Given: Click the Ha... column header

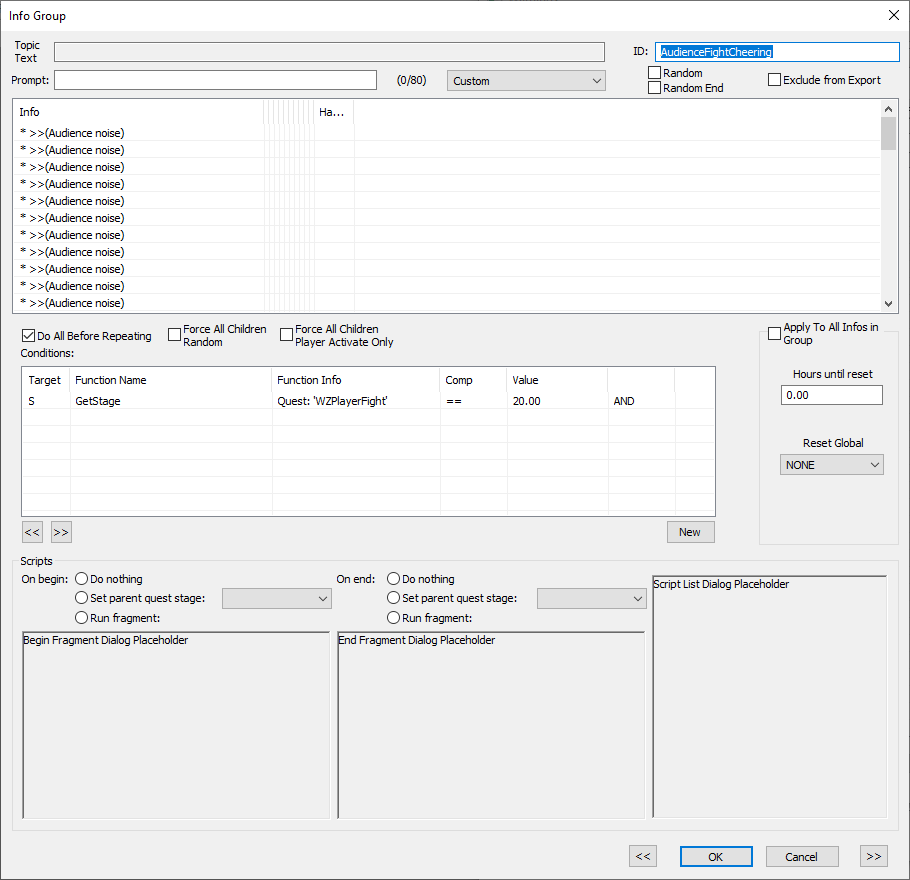Looking at the screenshot, I should 334,112.
